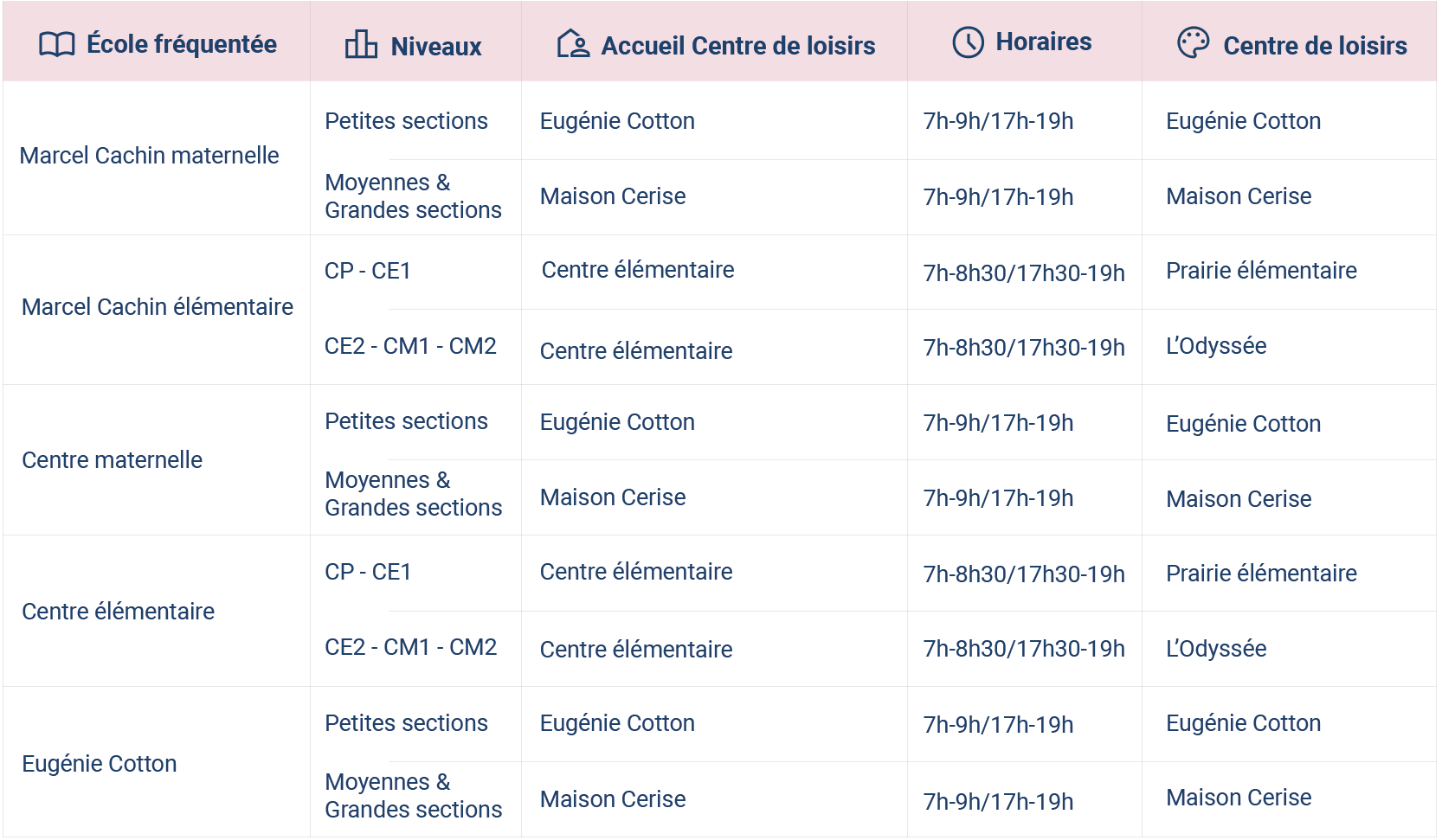This screenshot has width=1442, height=840.
Task: Click the first L'Odyssée leisure centre cell
Action: [1216, 346]
